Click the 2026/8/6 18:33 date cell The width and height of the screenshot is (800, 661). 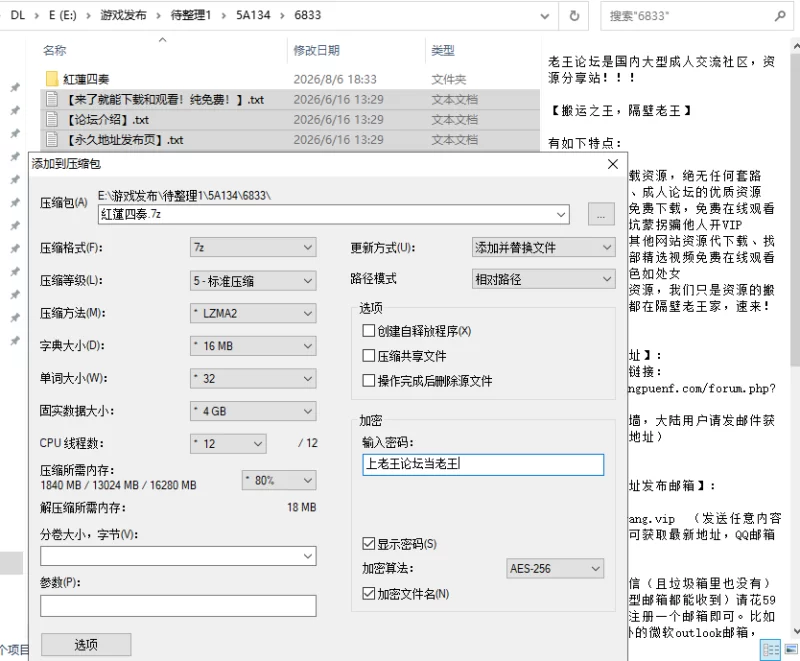[335, 79]
